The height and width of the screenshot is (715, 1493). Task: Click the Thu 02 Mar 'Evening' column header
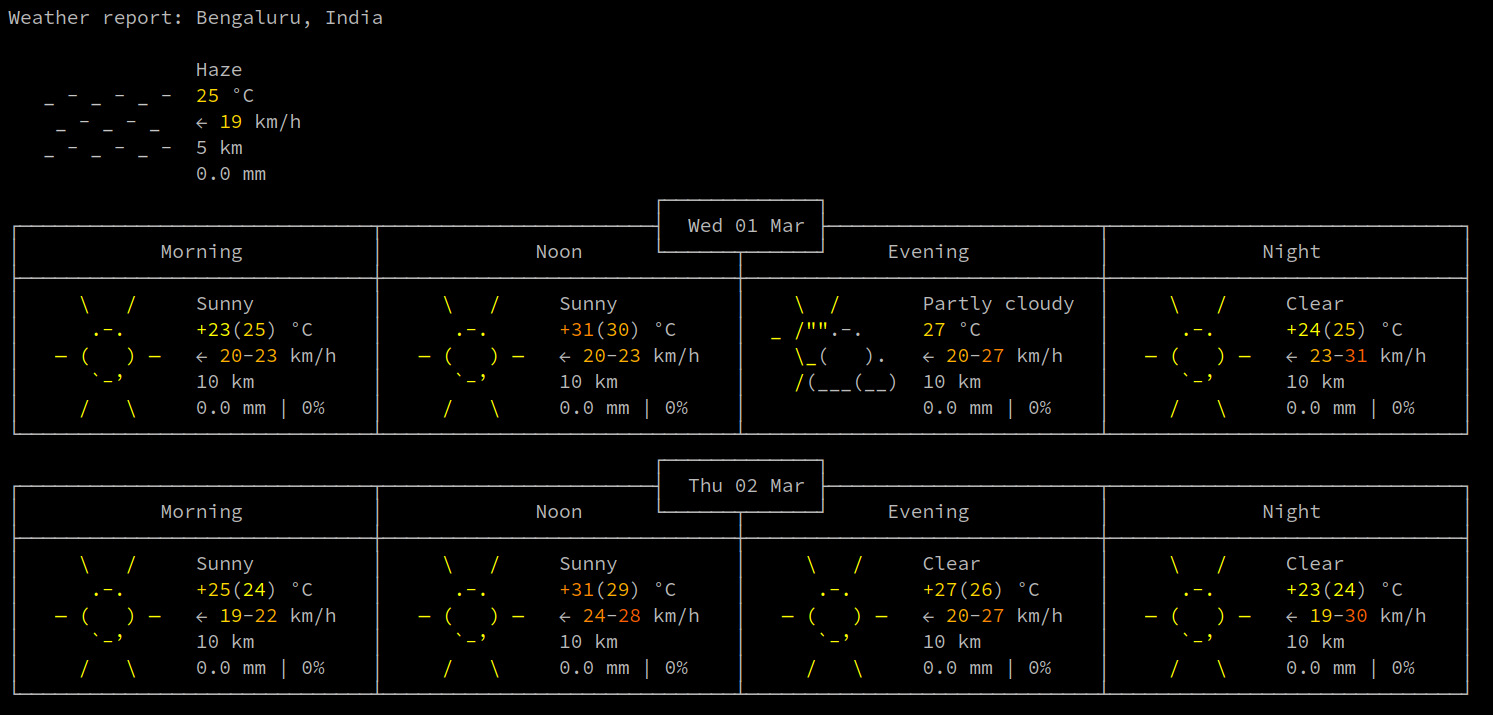tap(929, 512)
